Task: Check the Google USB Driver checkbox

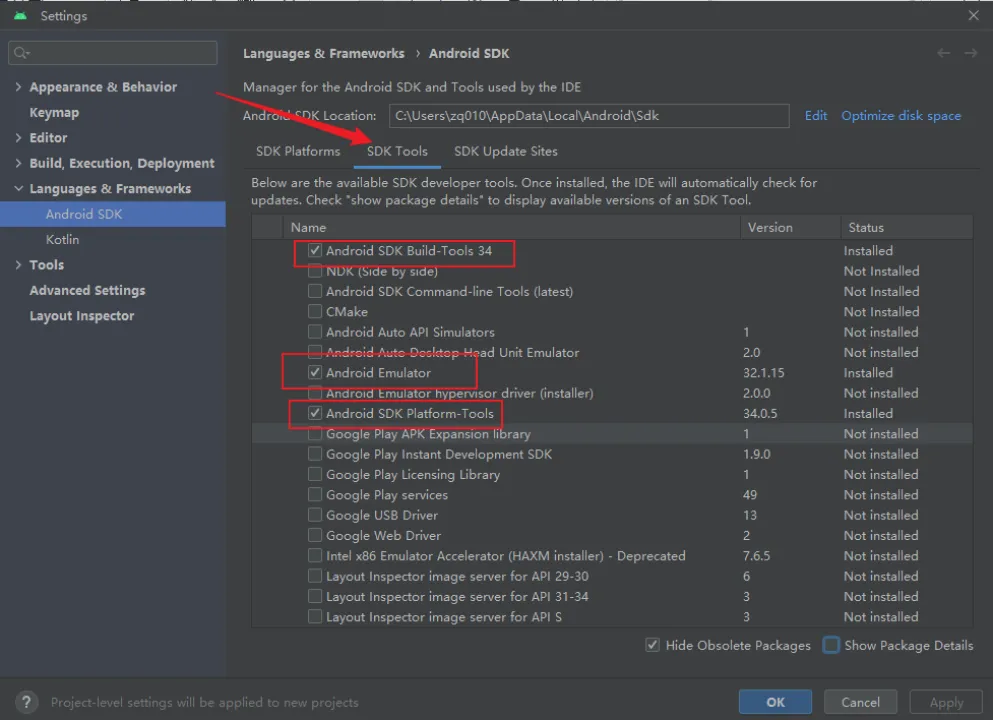Action: [315, 515]
